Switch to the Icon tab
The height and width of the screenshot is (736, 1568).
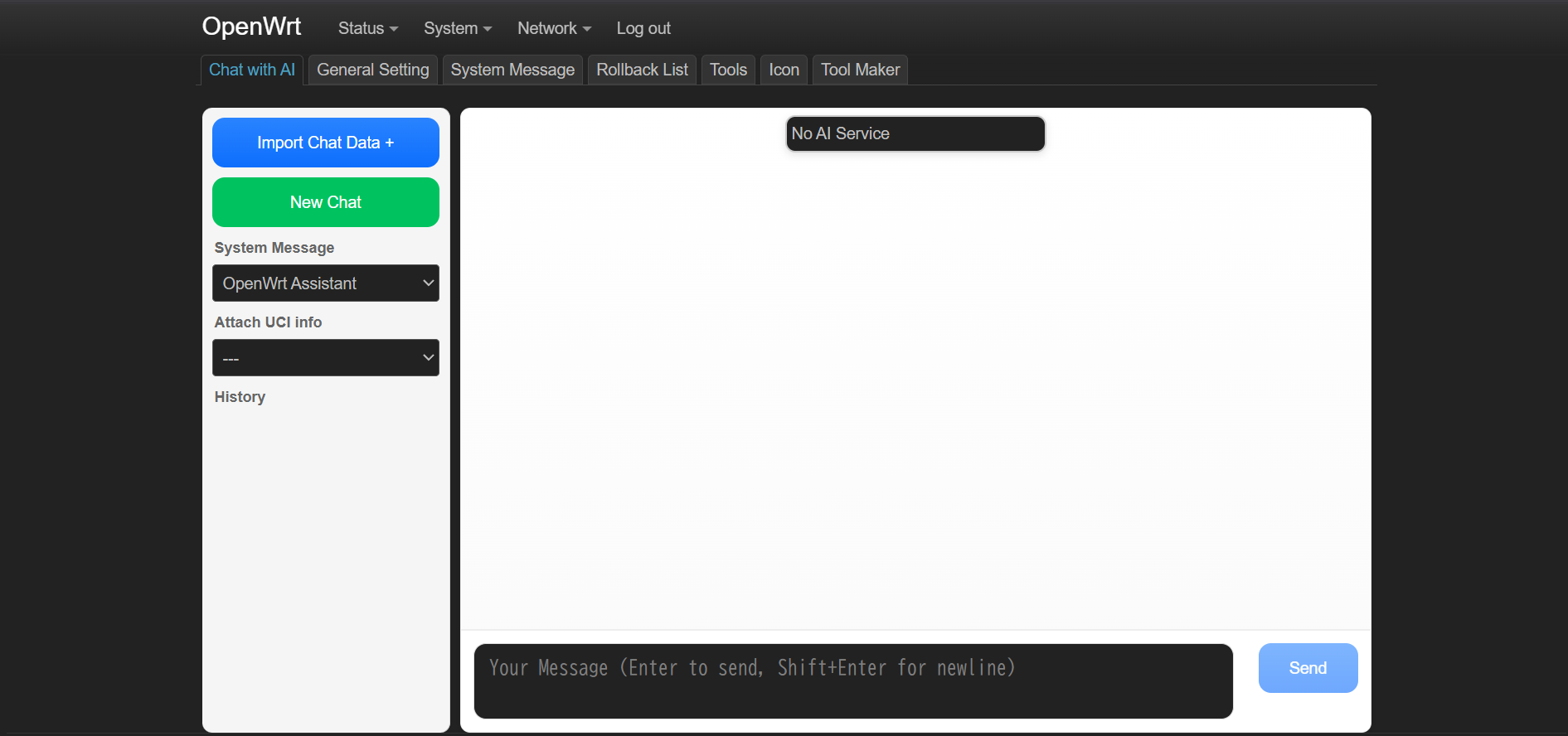784,70
